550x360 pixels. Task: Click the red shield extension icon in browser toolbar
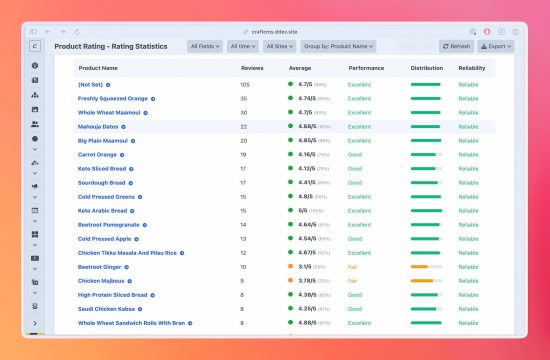point(487,32)
